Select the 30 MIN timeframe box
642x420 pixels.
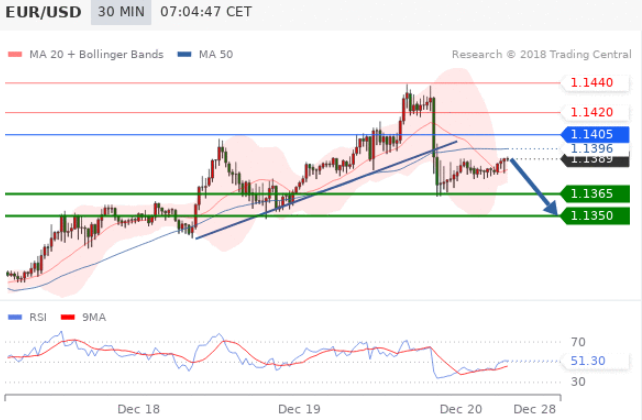click(x=119, y=14)
